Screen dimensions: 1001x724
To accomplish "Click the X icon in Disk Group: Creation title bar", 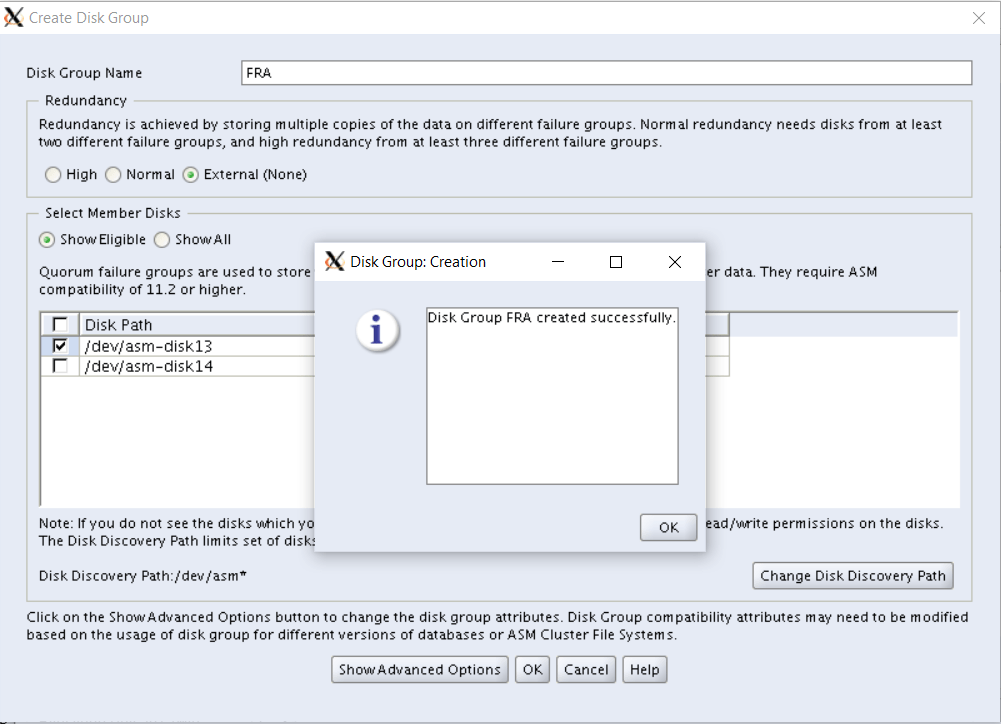I will click(x=335, y=262).
